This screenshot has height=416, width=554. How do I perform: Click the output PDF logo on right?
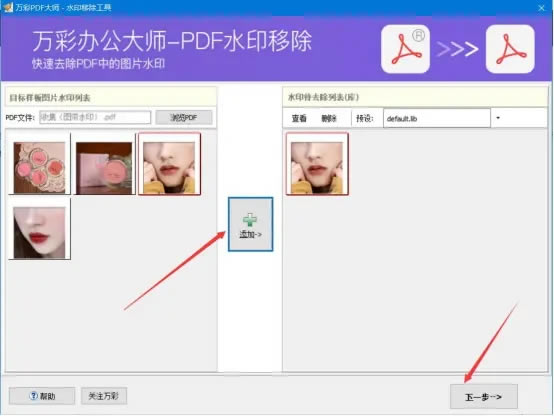point(510,49)
